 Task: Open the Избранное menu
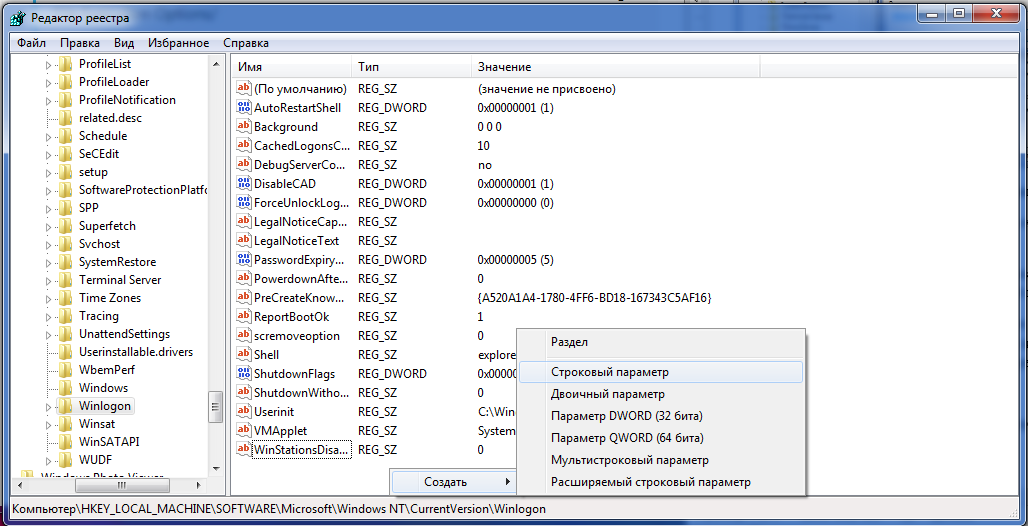[x=178, y=43]
